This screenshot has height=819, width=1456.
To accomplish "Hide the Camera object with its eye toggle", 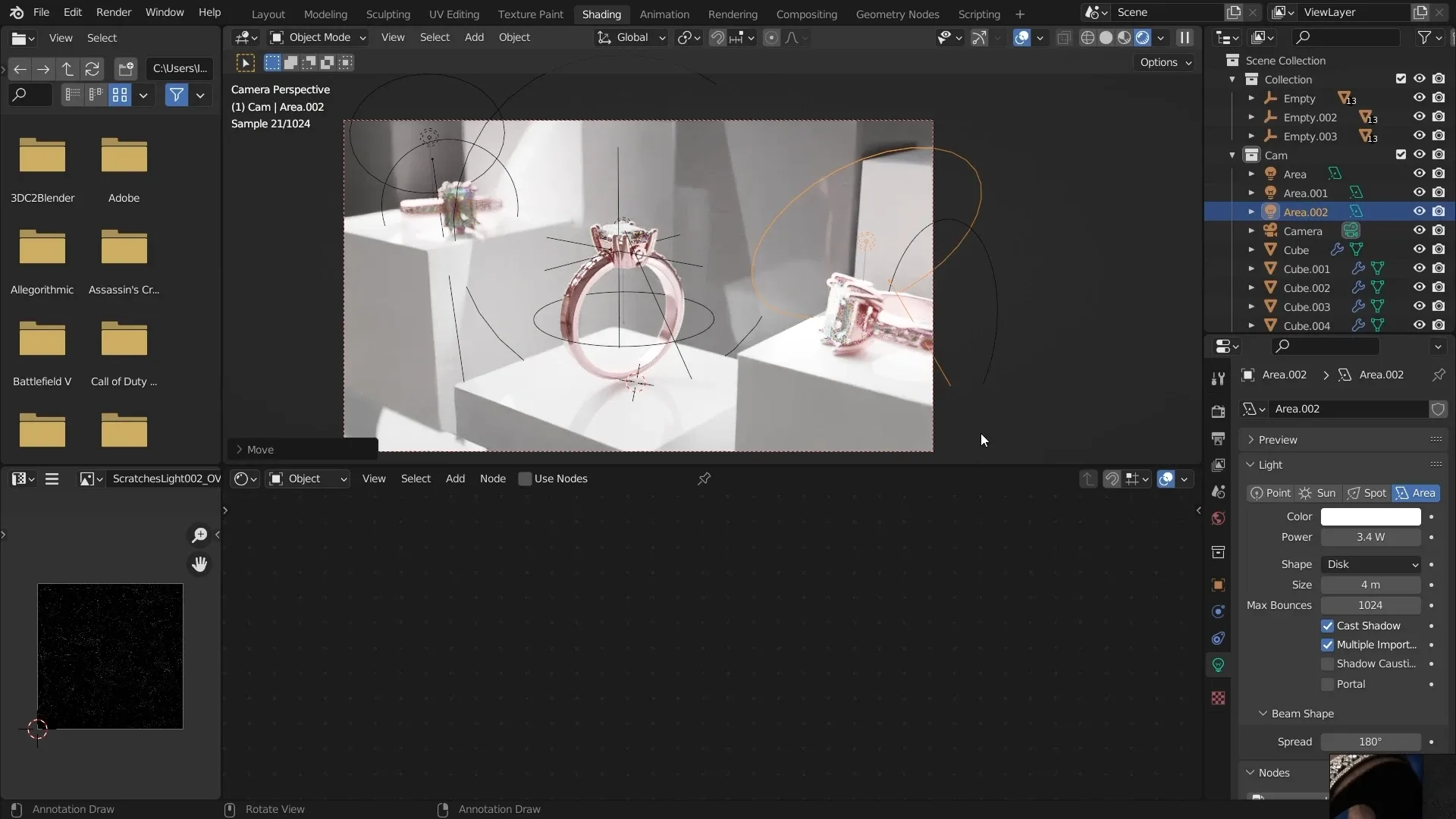I will point(1417,231).
